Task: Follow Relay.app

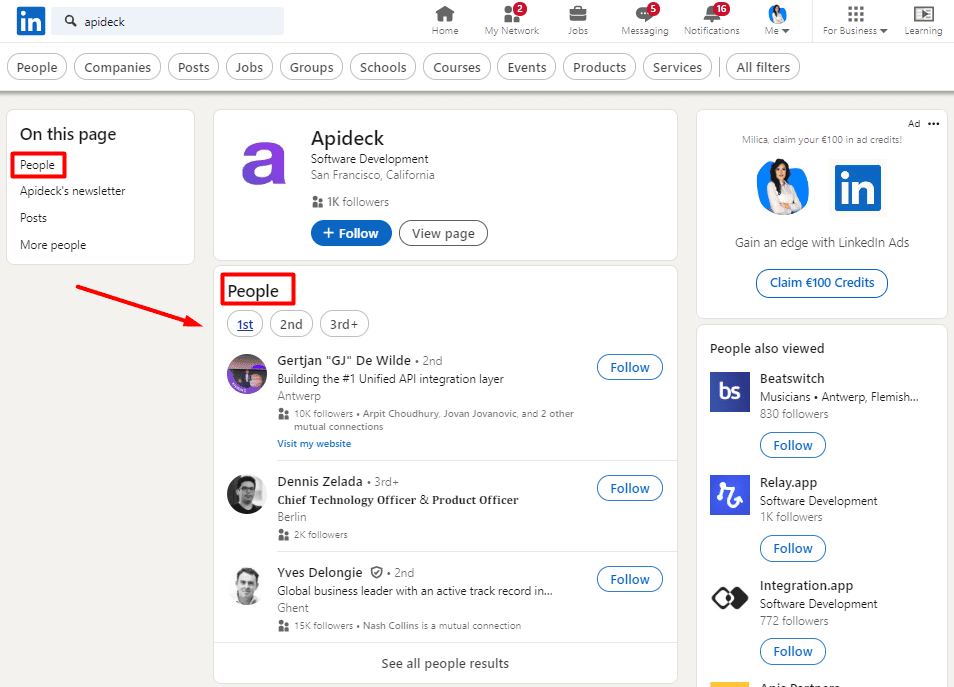Action: pos(793,548)
